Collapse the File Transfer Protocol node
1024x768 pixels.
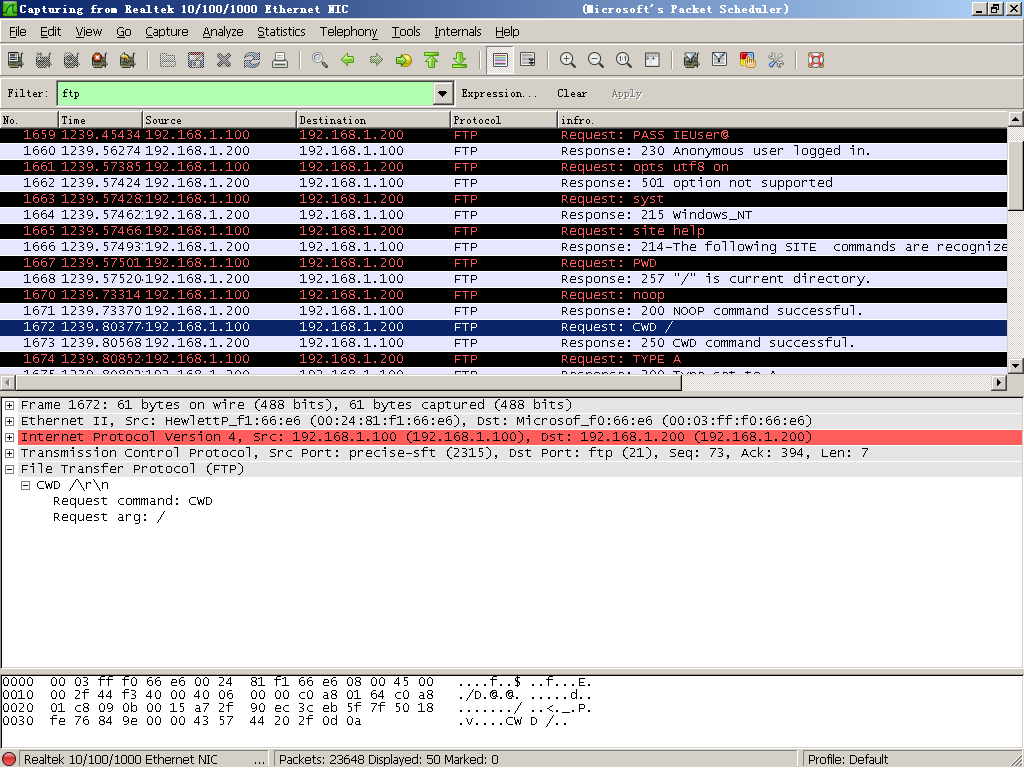(x=10, y=469)
